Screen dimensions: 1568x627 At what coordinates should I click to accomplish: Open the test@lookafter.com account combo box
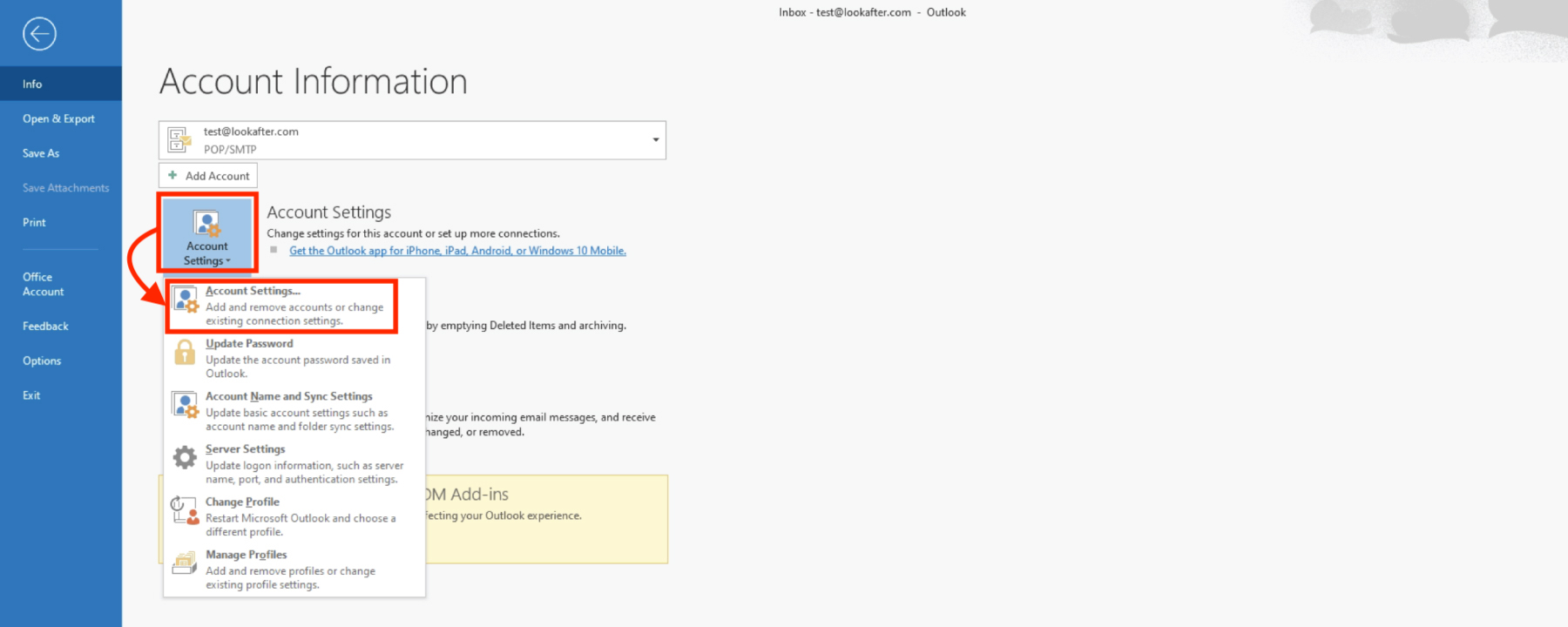409,140
